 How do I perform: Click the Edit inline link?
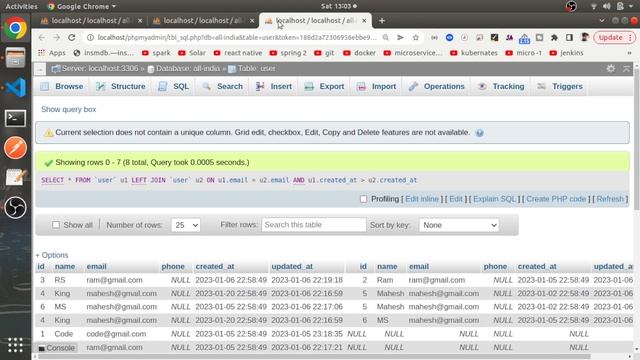click(x=422, y=199)
